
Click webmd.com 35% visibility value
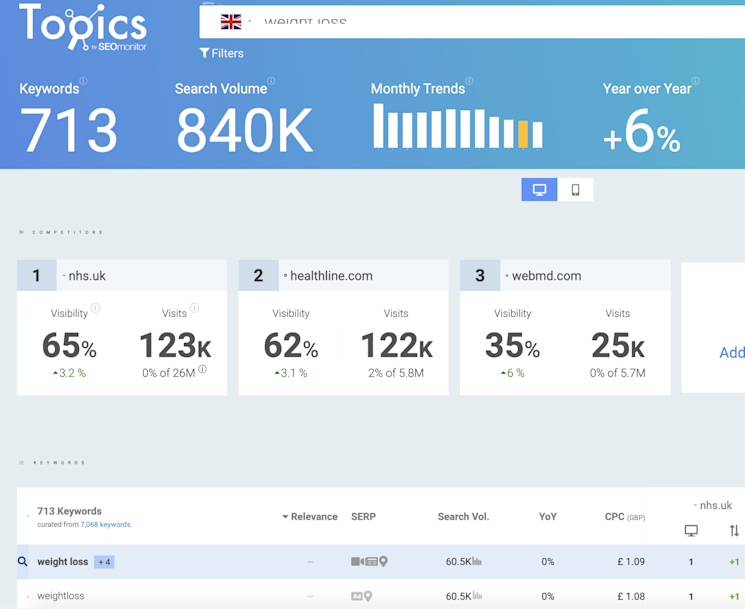pos(512,345)
